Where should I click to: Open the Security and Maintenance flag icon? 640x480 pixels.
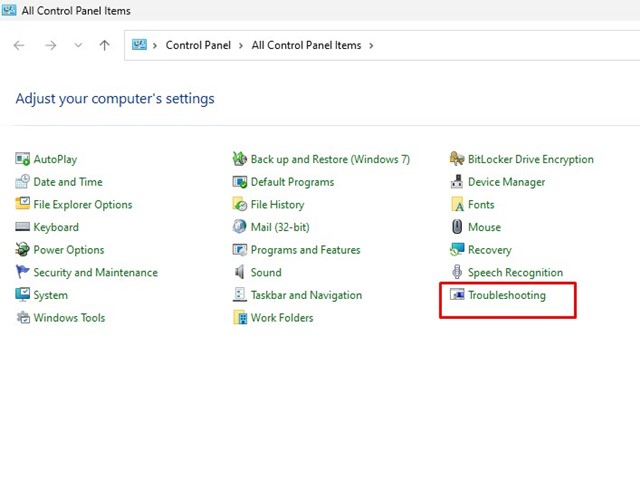point(23,272)
